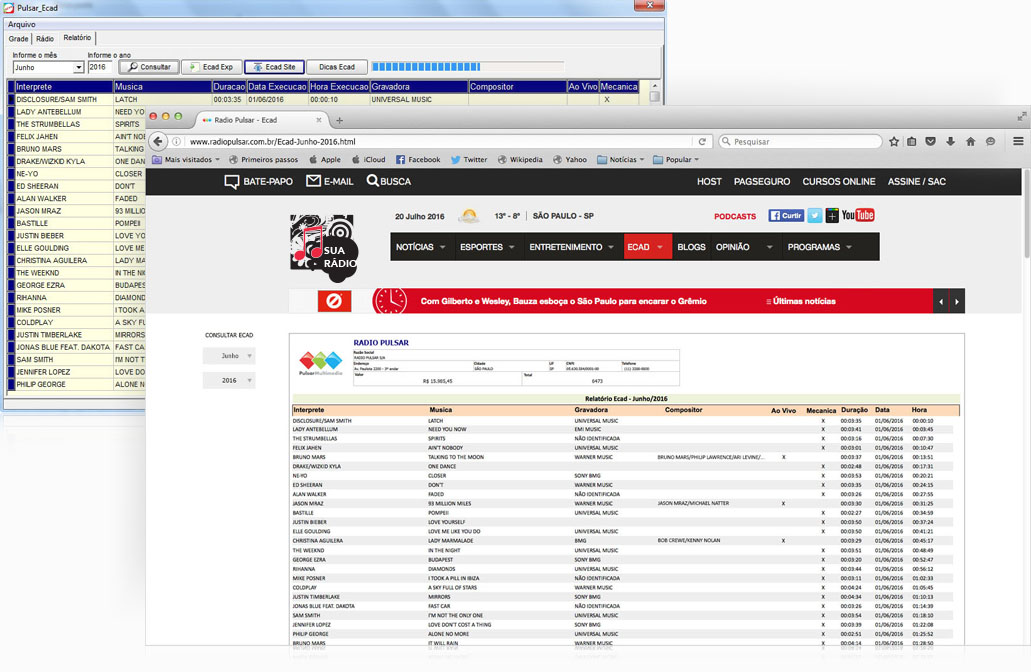Image resolution: width=1031 pixels, height=672 pixels.
Task: Open a new browser tab with plus button
Action: pyautogui.click(x=339, y=120)
